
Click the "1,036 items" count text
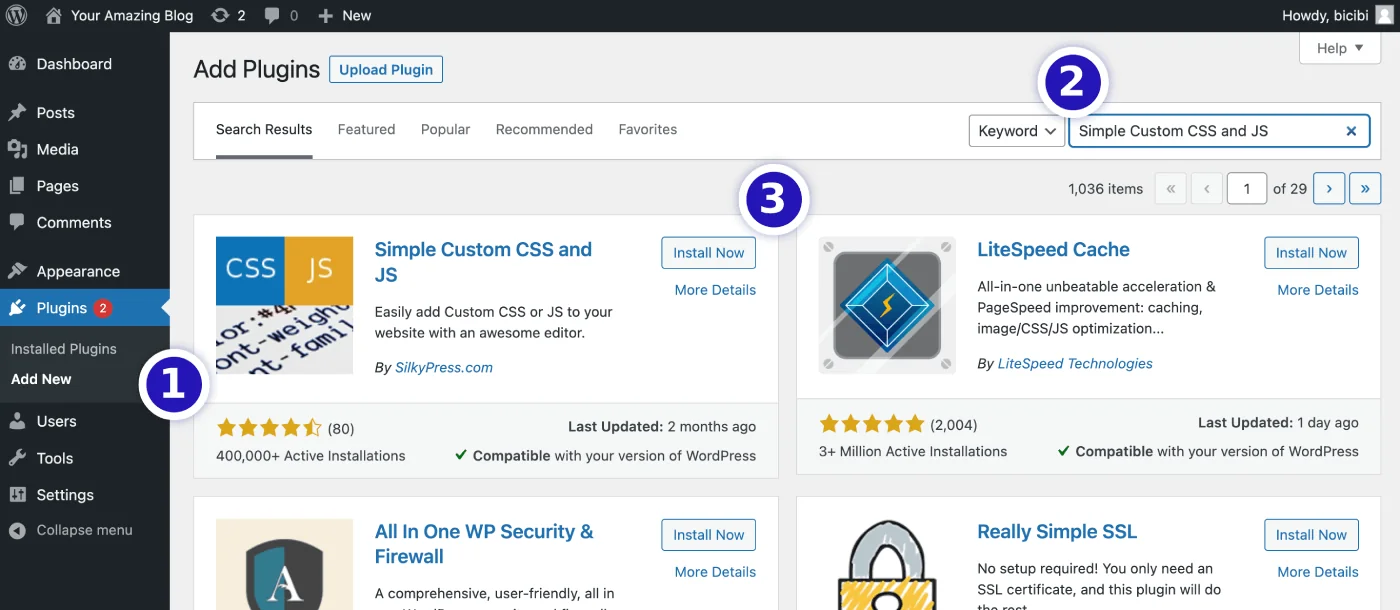pyautogui.click(x=1105, y=188)
